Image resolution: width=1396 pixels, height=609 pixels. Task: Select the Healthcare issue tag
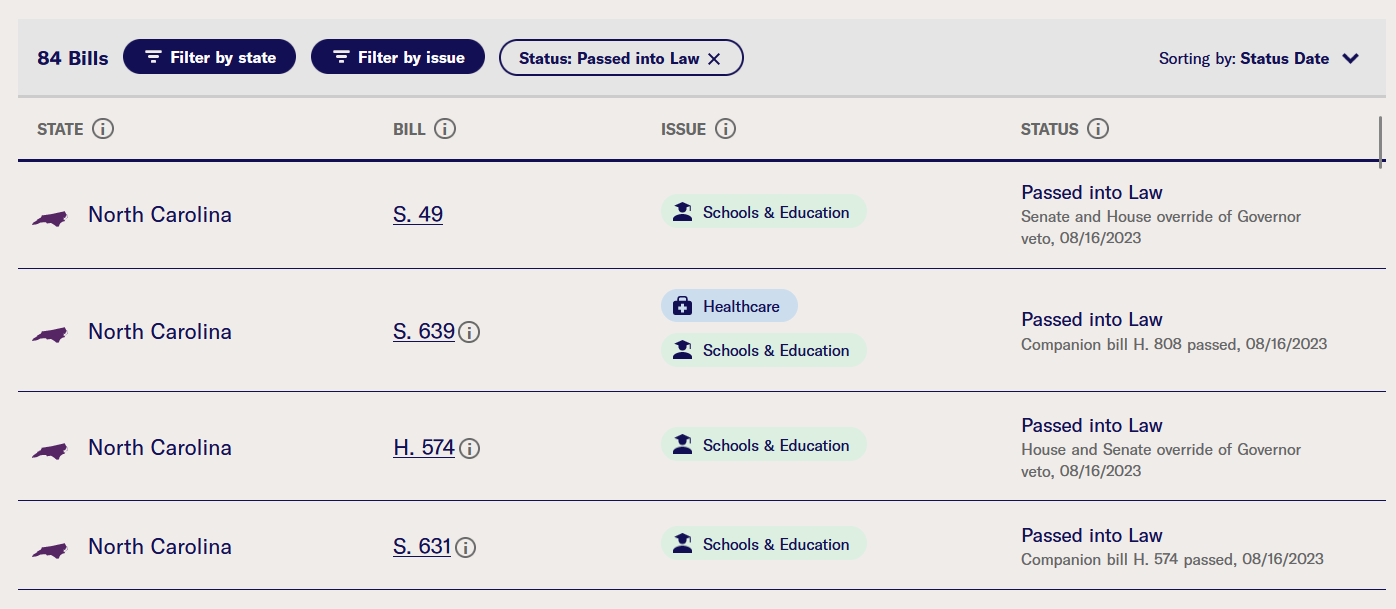[729, 306]
